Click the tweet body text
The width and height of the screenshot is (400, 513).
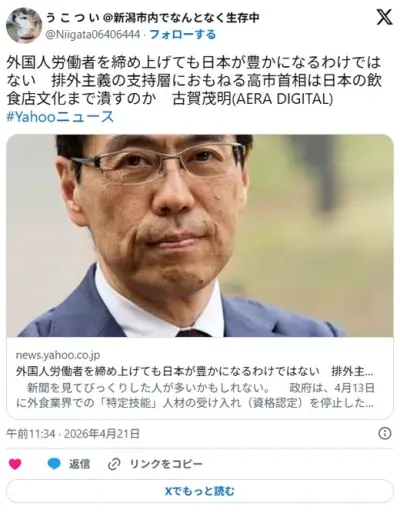(x=194, y=80)
